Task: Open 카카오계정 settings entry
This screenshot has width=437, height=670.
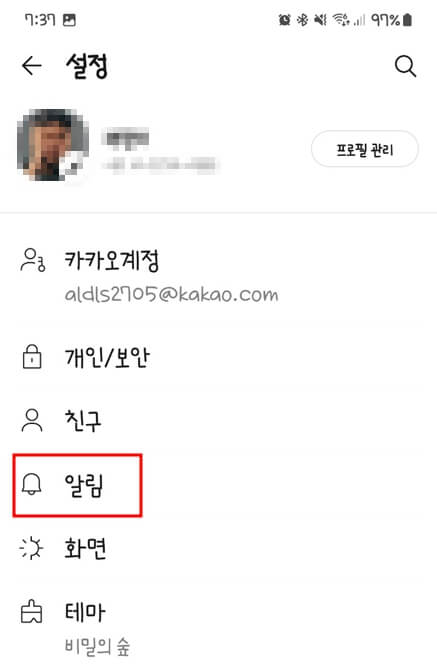Action: [x=218, y=276]
